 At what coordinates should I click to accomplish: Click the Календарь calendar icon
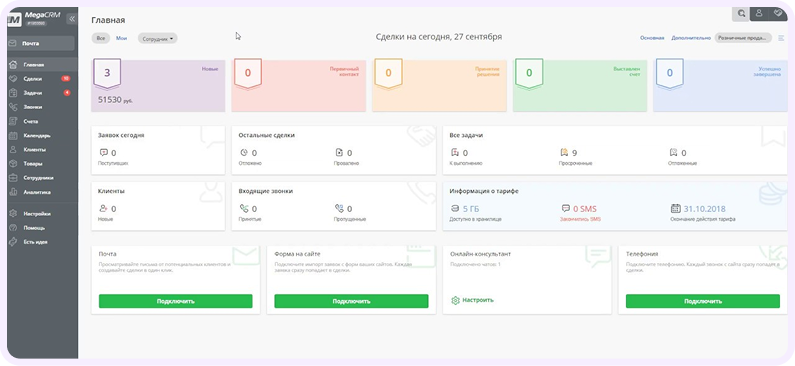[x=13, y=136]
